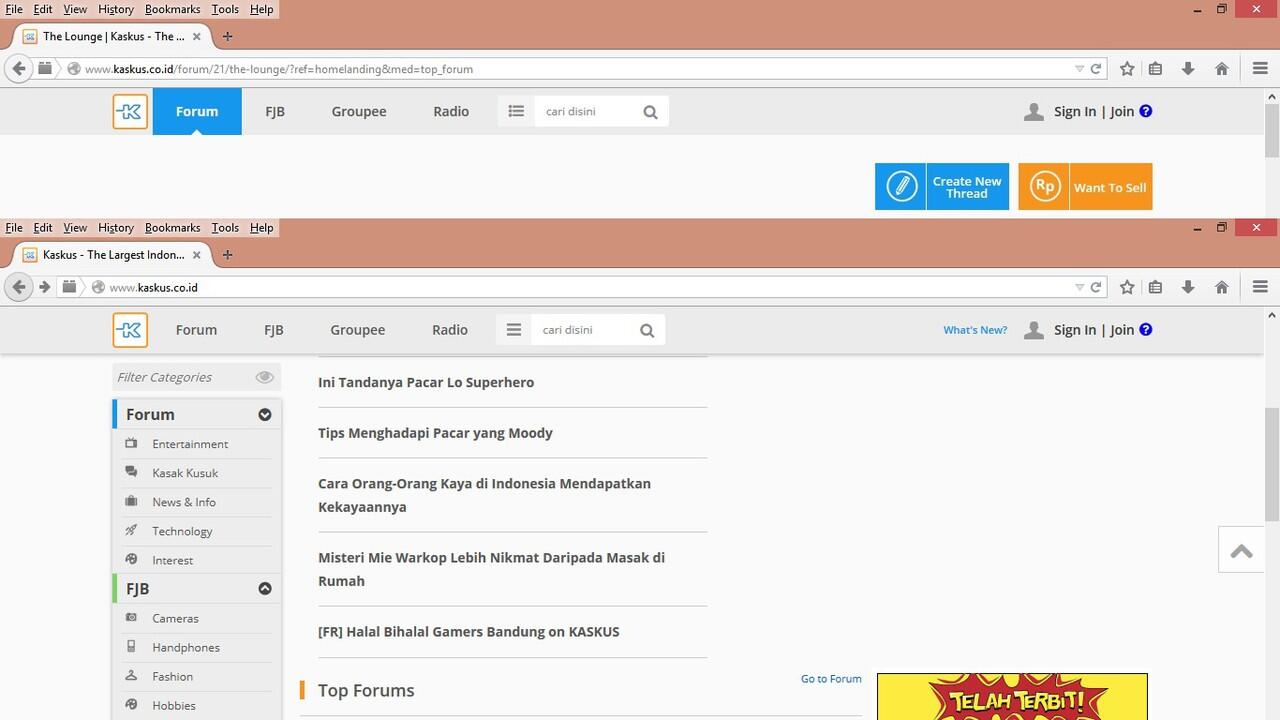
Task: Go back in The Lounge window
Action: coord(19,68)
